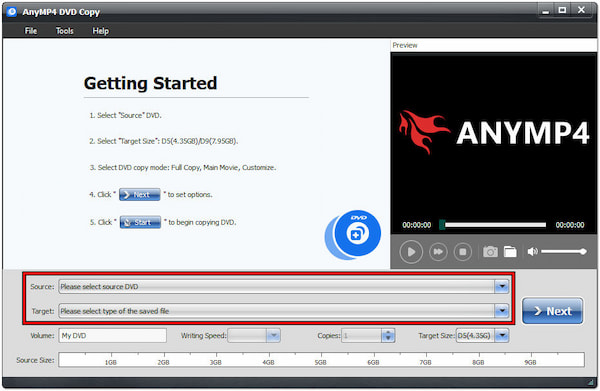Click the Next illustration in step 4

(x=140, y=195)
